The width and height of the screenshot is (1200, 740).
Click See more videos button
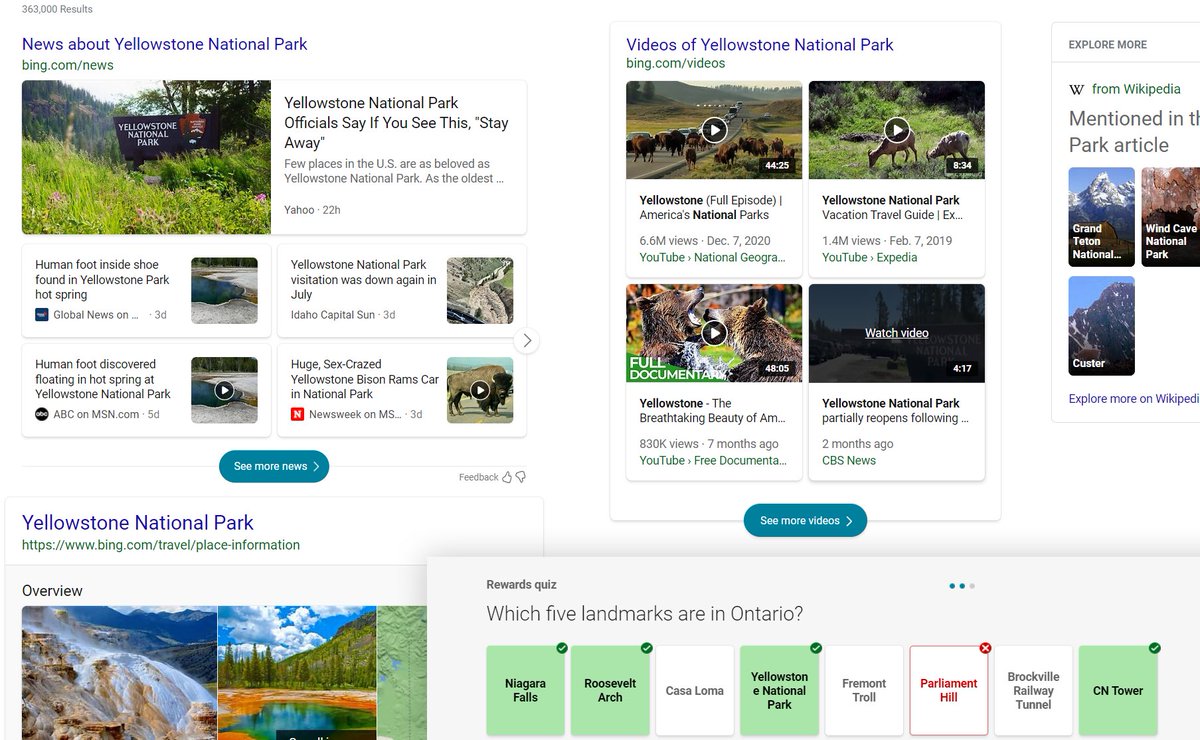[805, 520]
